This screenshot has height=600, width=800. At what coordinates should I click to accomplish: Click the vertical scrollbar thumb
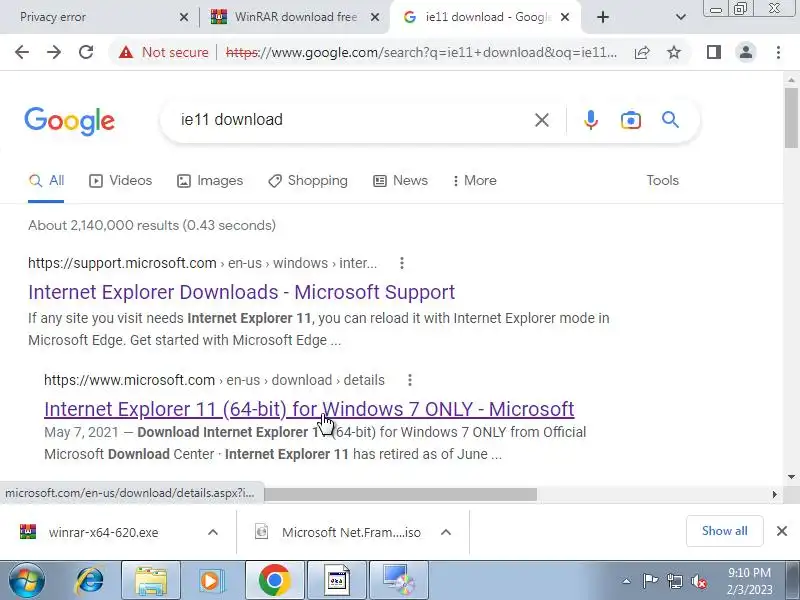click(x=791, y=117)
